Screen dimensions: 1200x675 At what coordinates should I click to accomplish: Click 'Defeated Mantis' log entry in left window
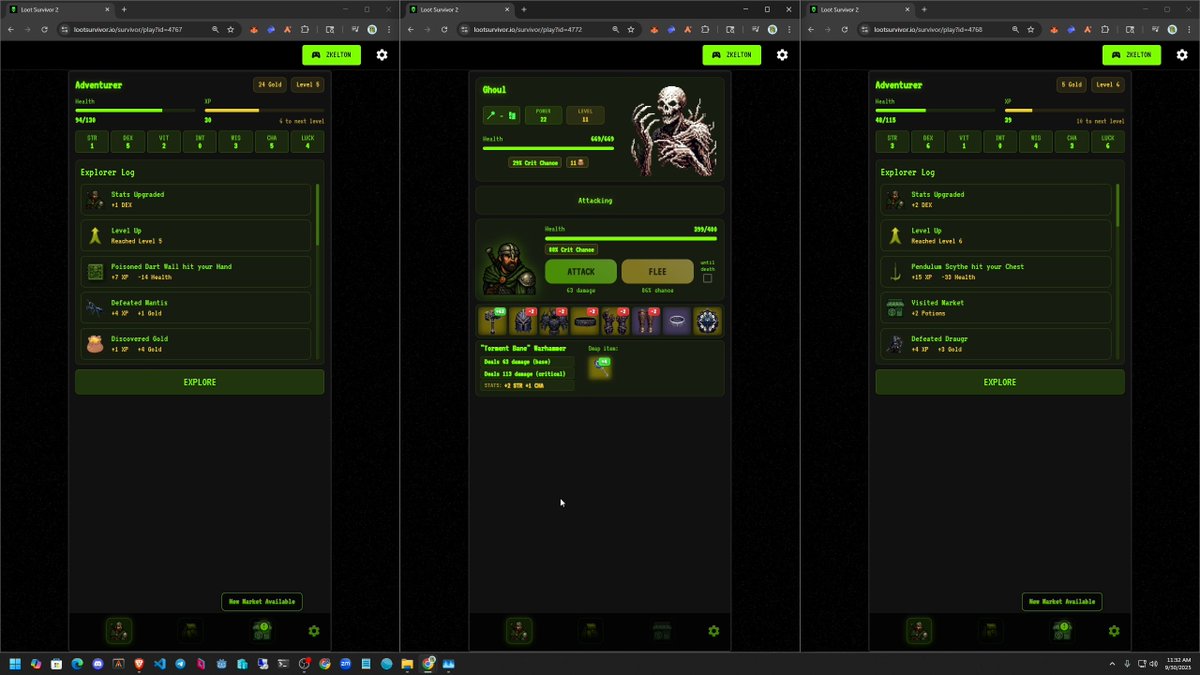196,307
